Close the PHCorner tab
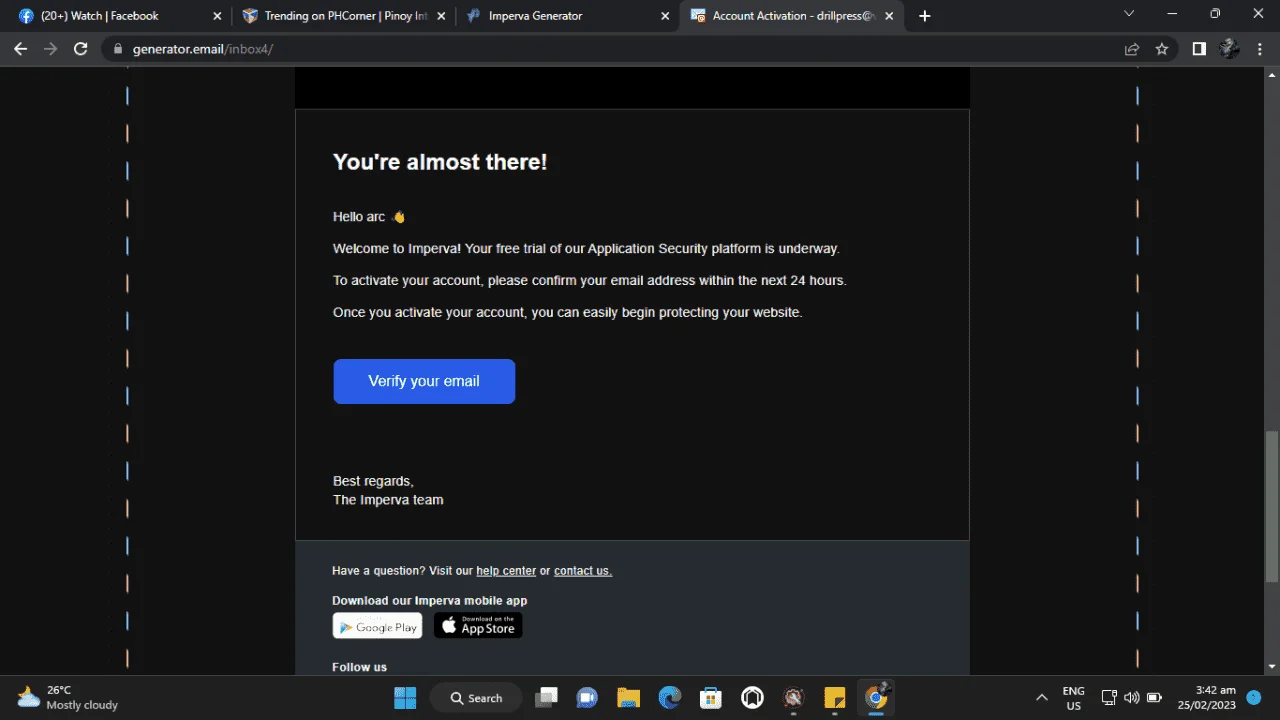 point(441,16)
